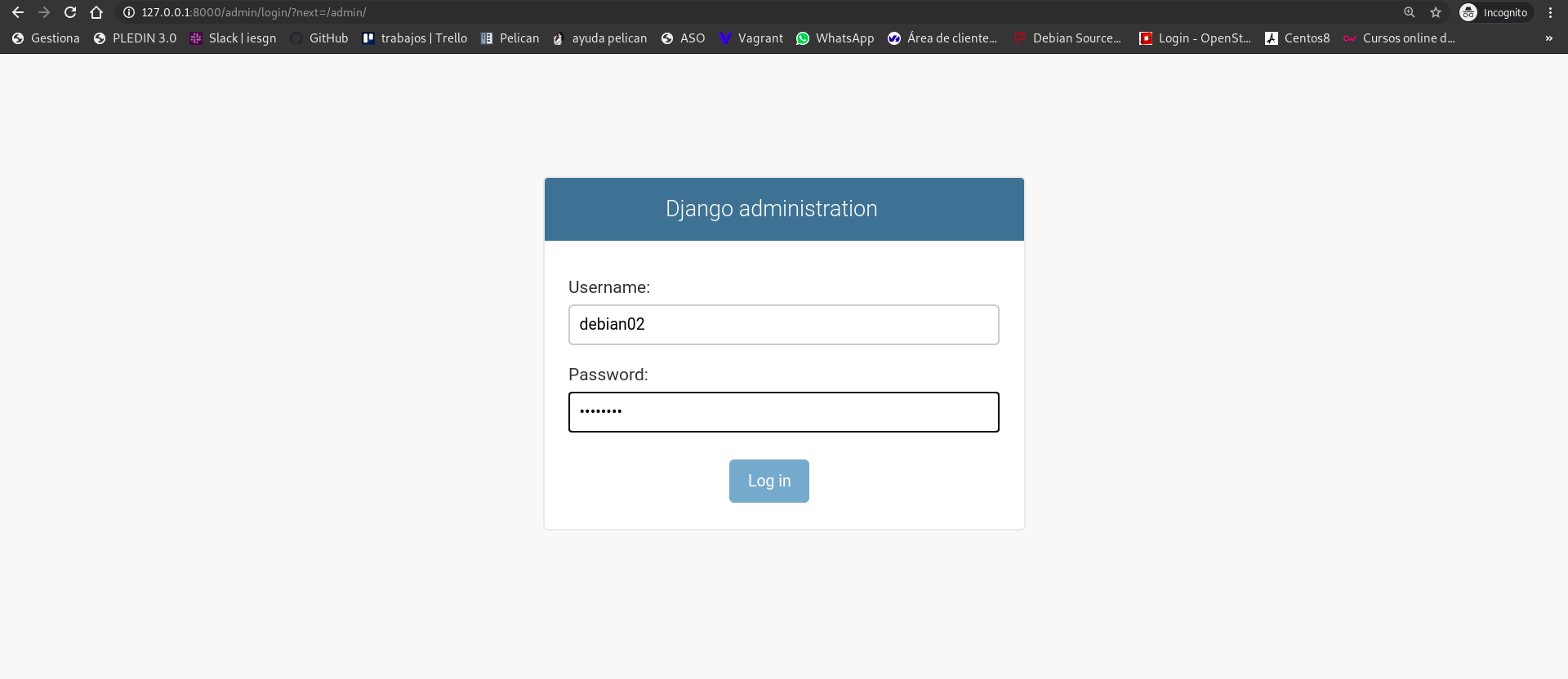Click inside the Password field

pos(783,412)
